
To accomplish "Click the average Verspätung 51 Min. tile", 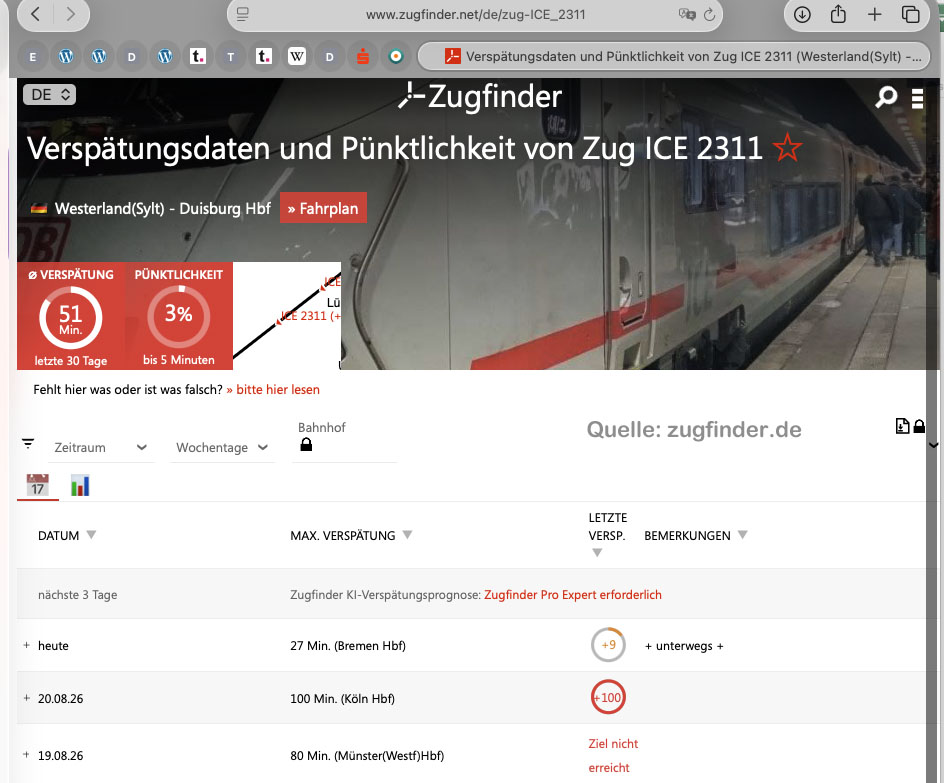I will 70,317.
